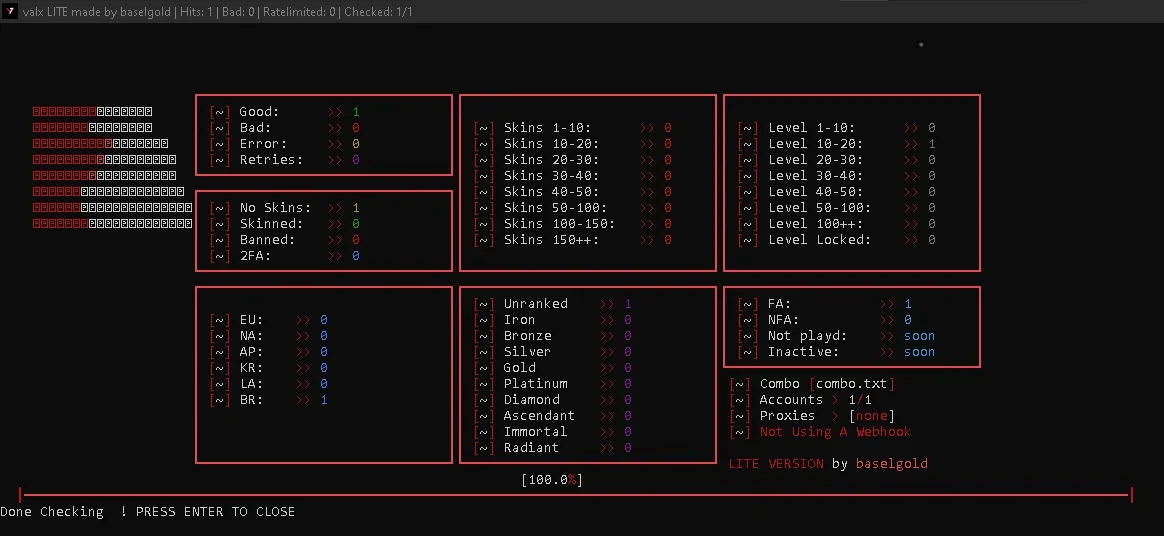Screen dimensions: 1164x536
Task: Click the [~] marker next to 2FA
Action: [220, 256]
